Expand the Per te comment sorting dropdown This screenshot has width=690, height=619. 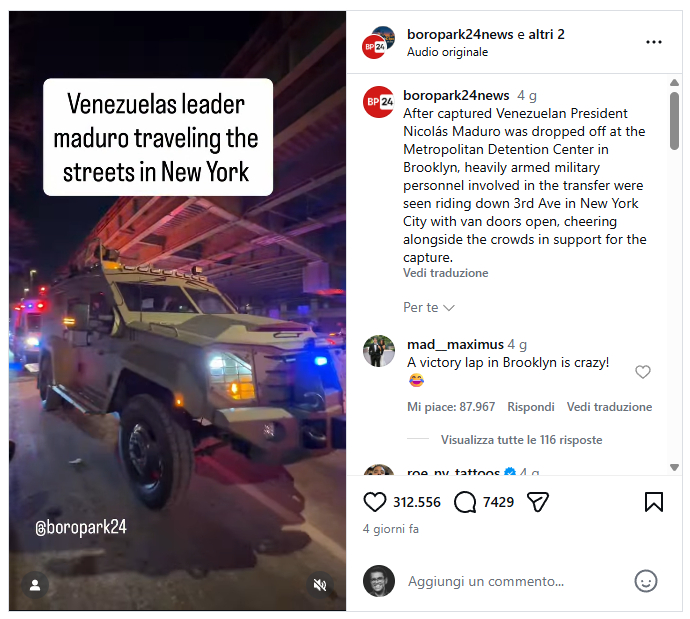(x=429, y=308)
